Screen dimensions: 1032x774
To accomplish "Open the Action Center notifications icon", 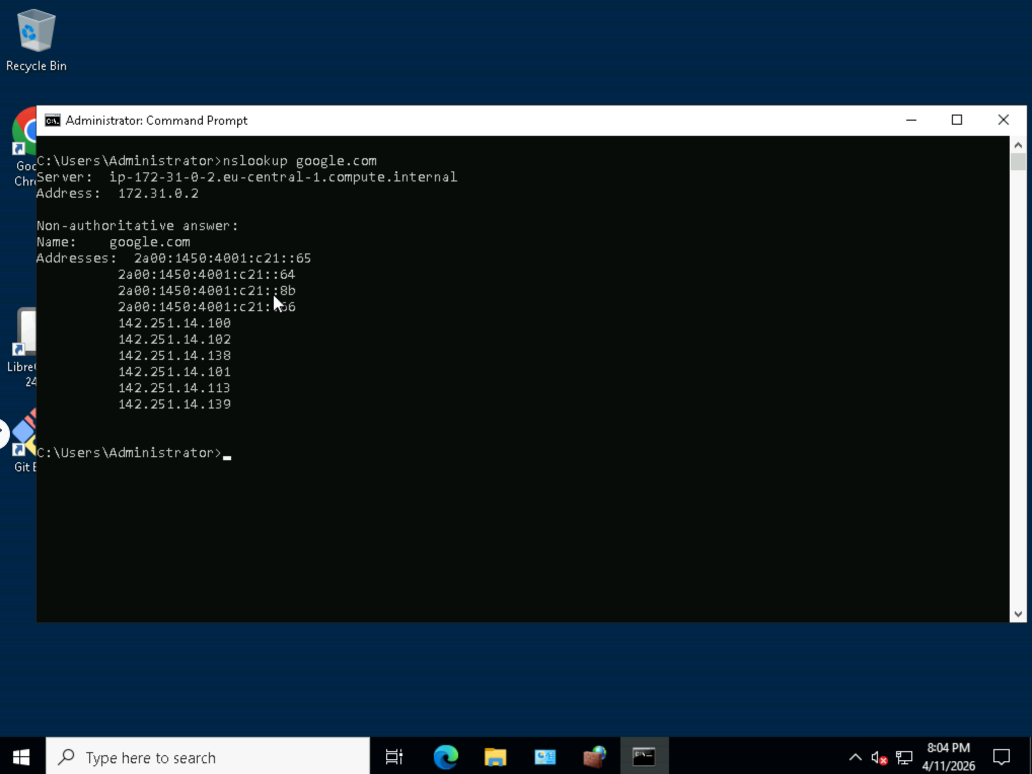I will pos(1001,758).
